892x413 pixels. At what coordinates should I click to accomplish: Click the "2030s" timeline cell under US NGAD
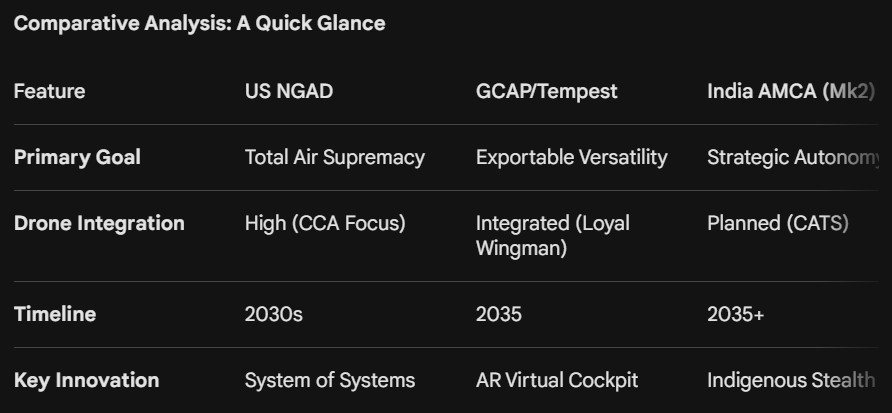click(x=273, y=314)
